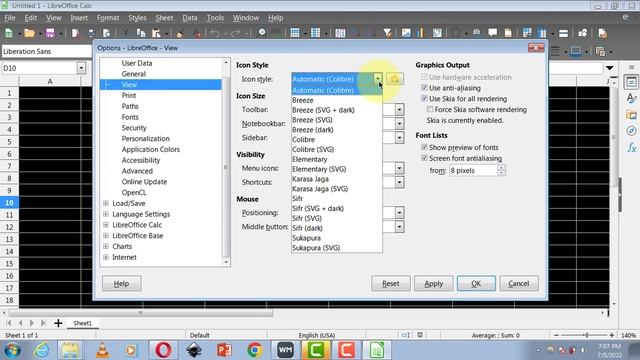Viewport: 640px width, 360px height.
Task: Open the sidebar Navigator compass icon
Action: [x=631, y=131]
